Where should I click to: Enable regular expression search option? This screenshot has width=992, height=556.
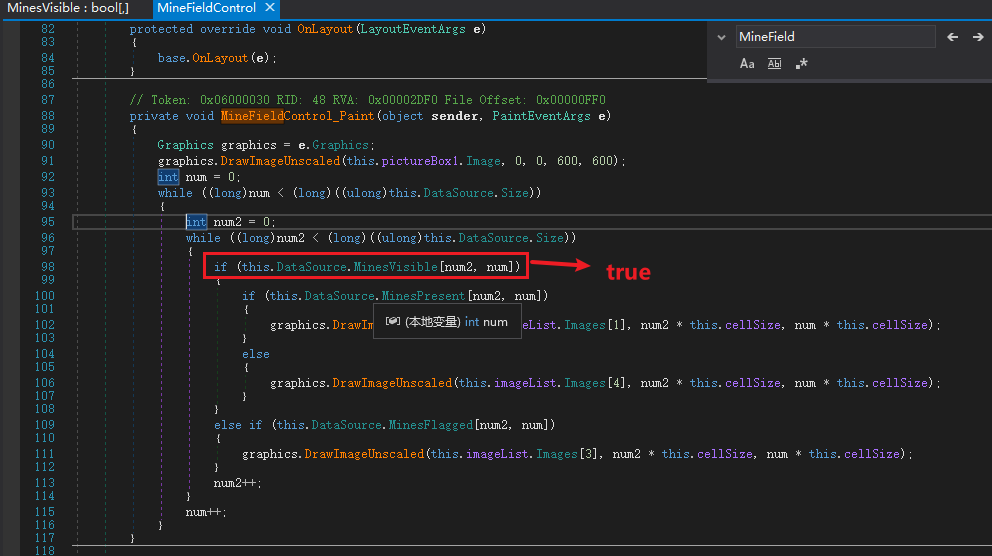[801, 64]
